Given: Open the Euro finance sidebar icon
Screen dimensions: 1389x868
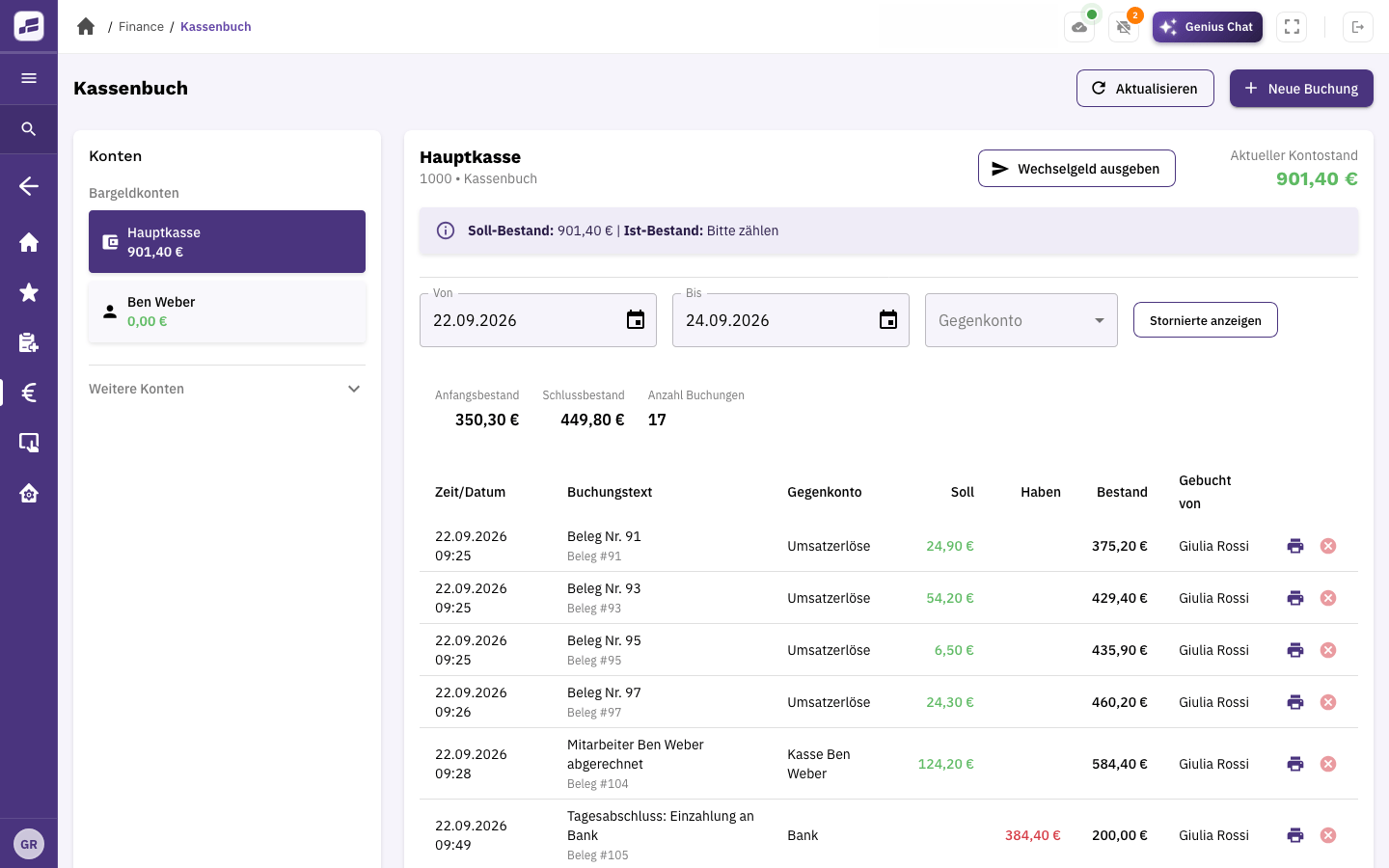Looking at the screenshot, I should tap(29, 393).
